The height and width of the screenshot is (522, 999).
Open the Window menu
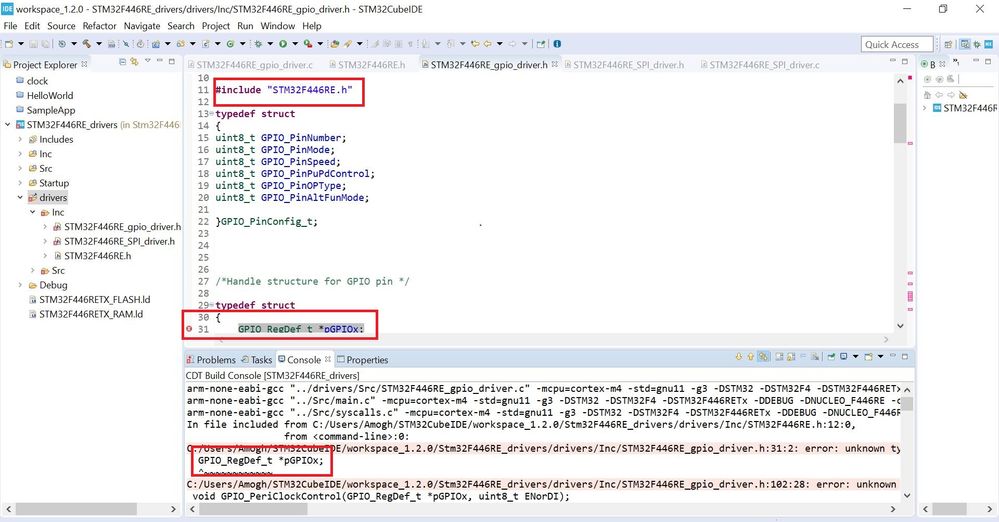[x=277, y=26]
